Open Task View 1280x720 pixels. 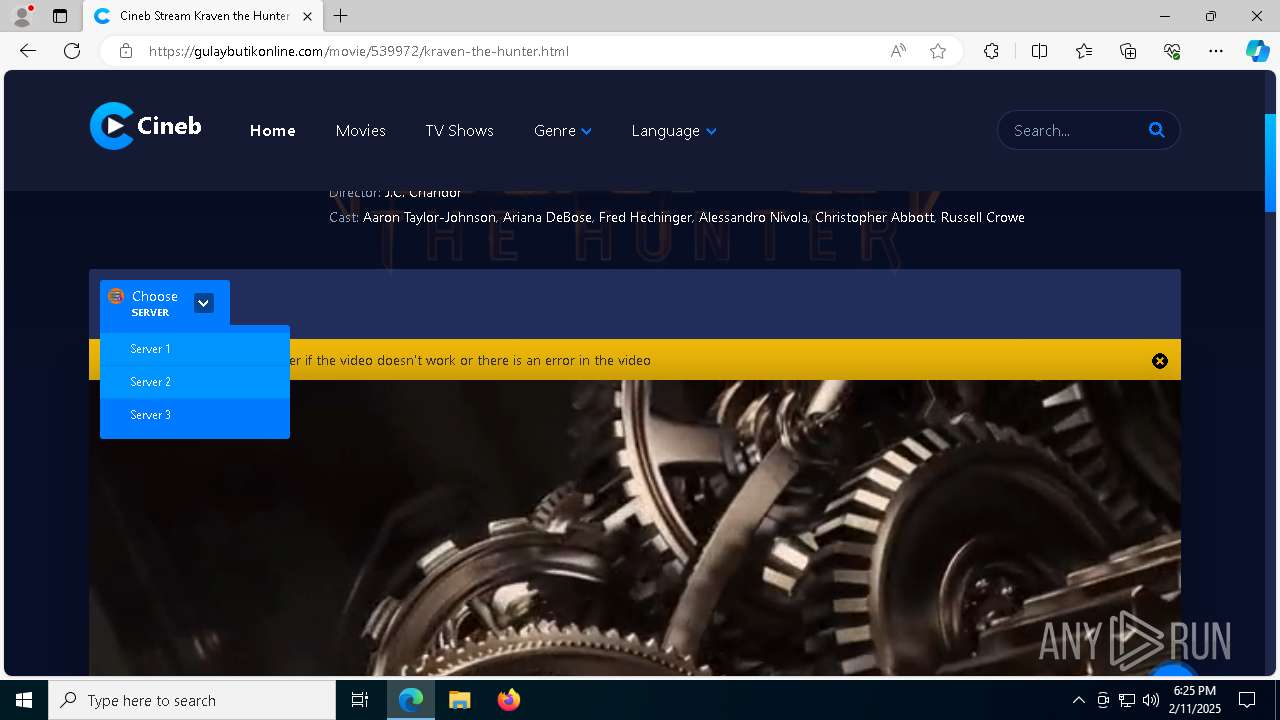[x=360, y=700]
